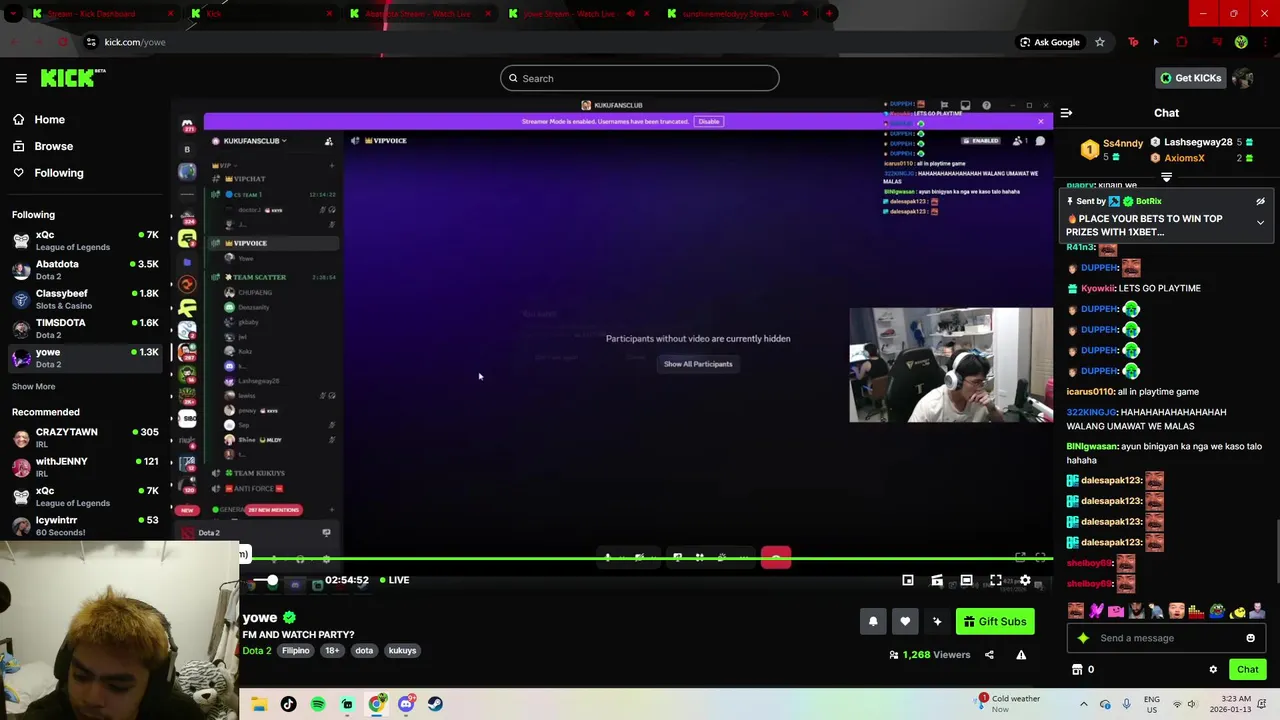Click the kick.com/yowe address bar

pyautogui.click(x=135, y=42)
